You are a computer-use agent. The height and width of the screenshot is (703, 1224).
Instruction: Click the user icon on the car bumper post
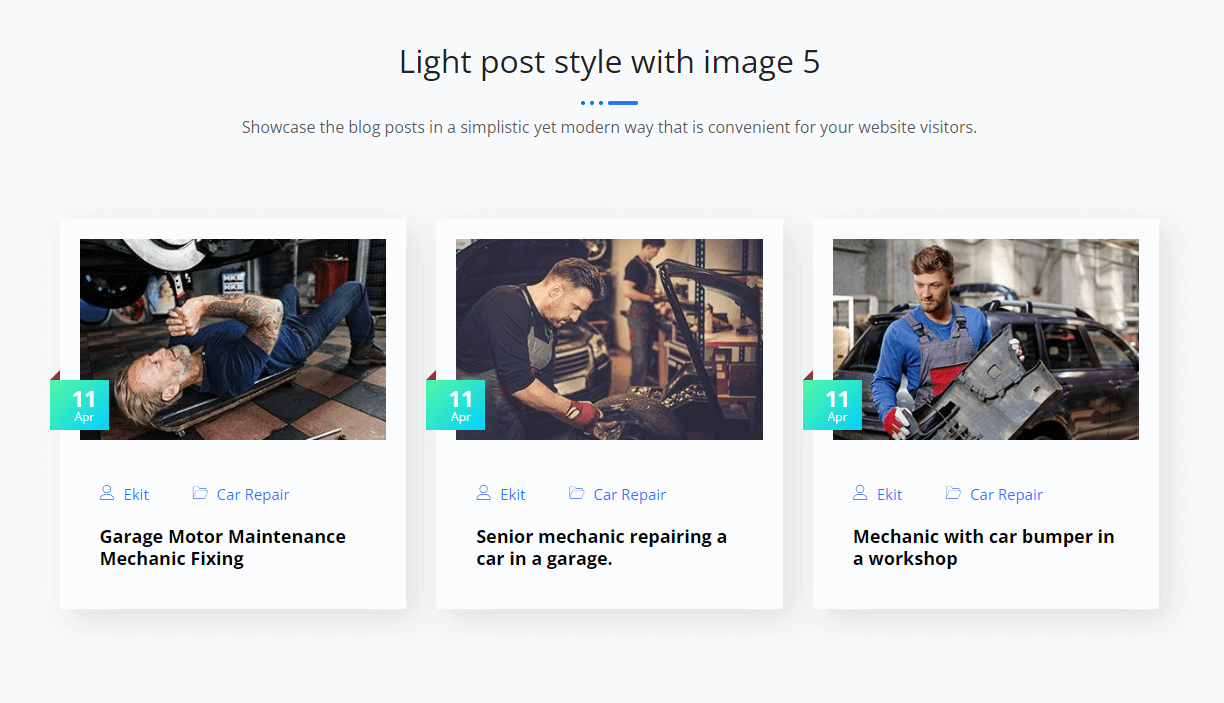[x=860, y=493]
